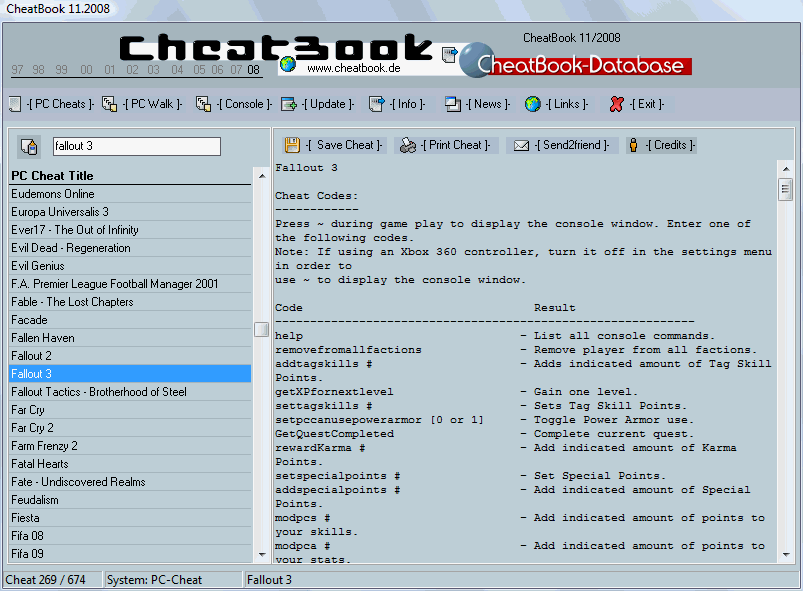803x591 pixels.
Task: Open the PC Cheats page icon
Action: [15, 104]
